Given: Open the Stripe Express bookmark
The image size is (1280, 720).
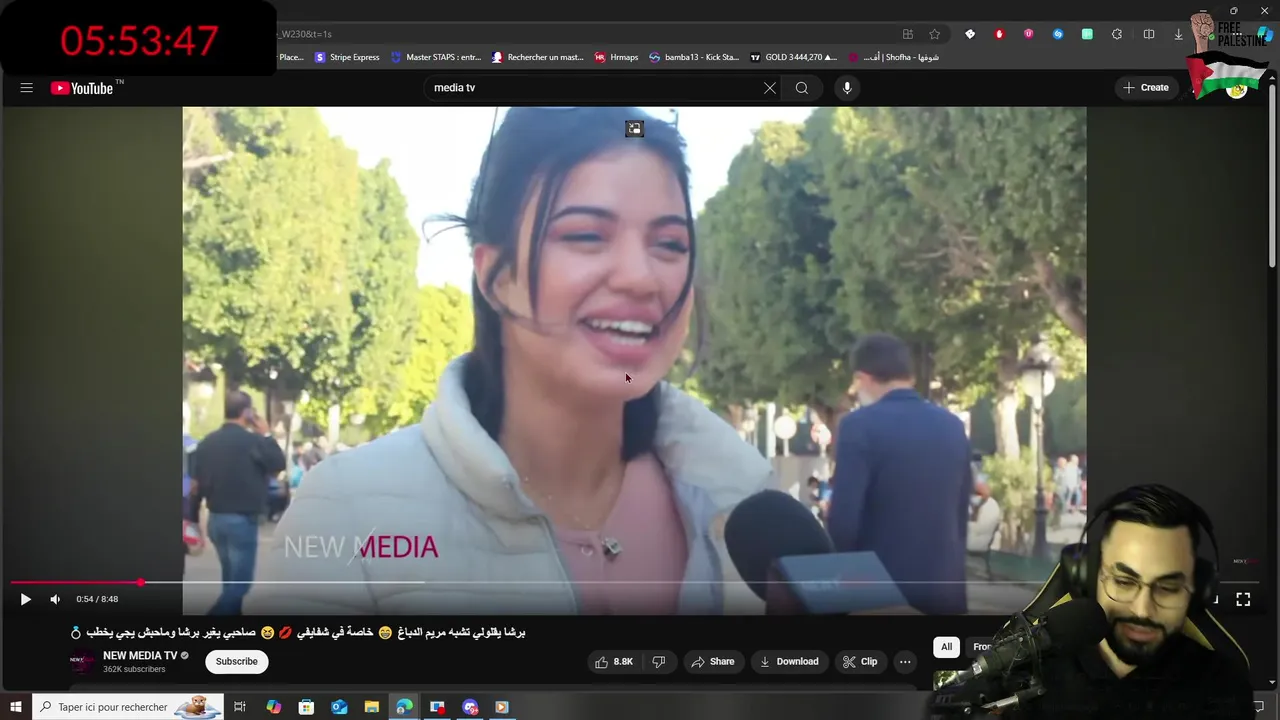Looking at the screenshot, I should (347, 57).
